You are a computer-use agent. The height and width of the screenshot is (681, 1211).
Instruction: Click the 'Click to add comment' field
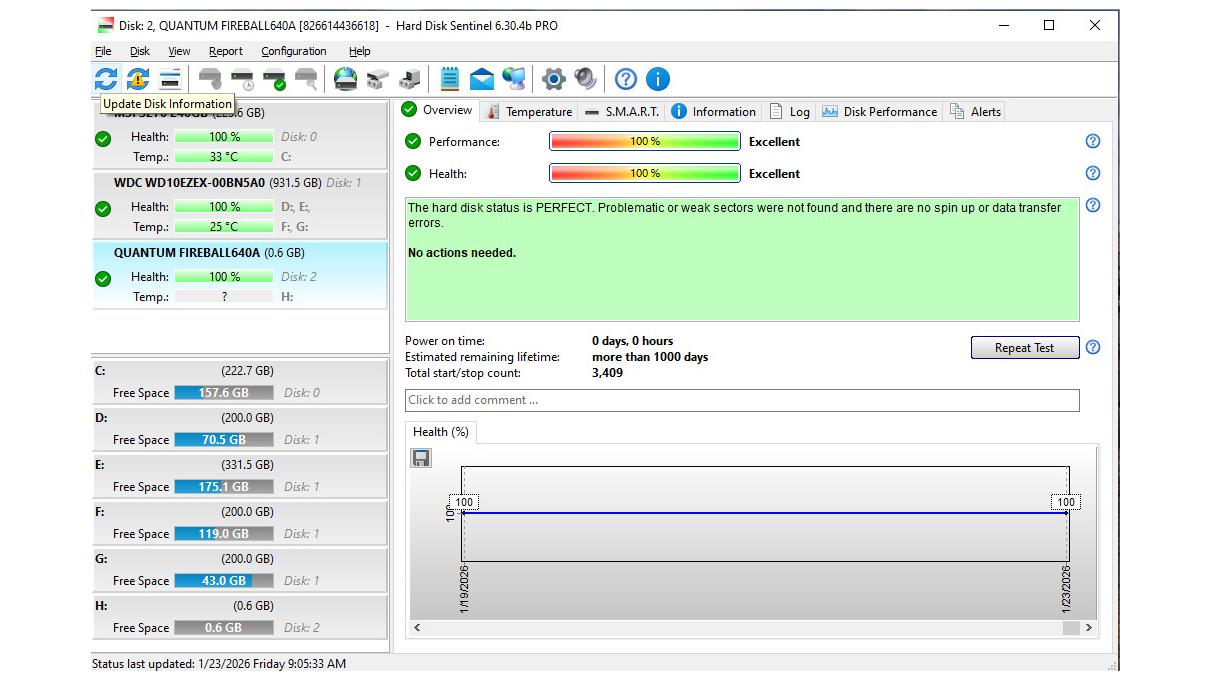741,400
